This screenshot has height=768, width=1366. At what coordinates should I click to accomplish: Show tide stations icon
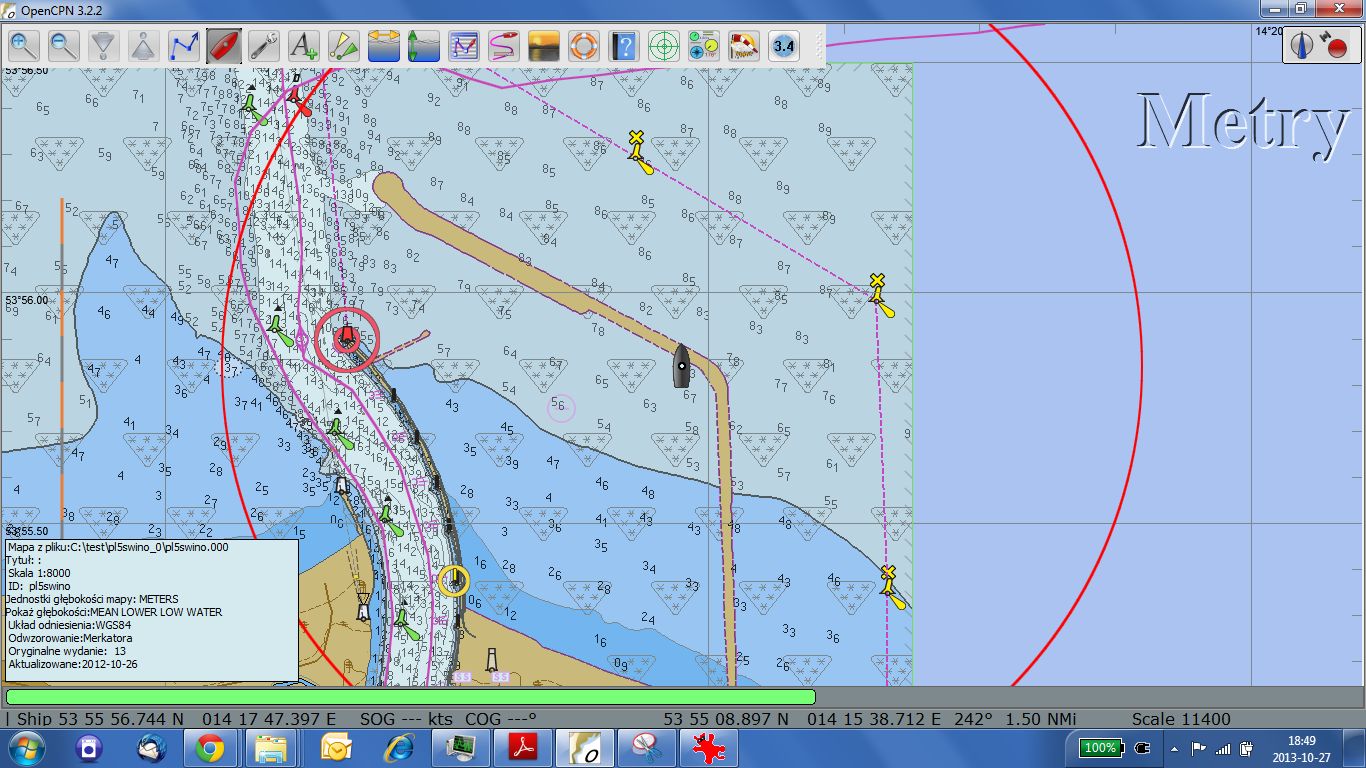pyautogui.click(x=384, y=46)
